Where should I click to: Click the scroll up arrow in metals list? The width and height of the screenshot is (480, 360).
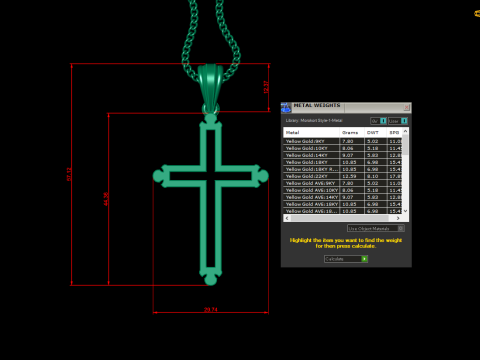(405, 131)
